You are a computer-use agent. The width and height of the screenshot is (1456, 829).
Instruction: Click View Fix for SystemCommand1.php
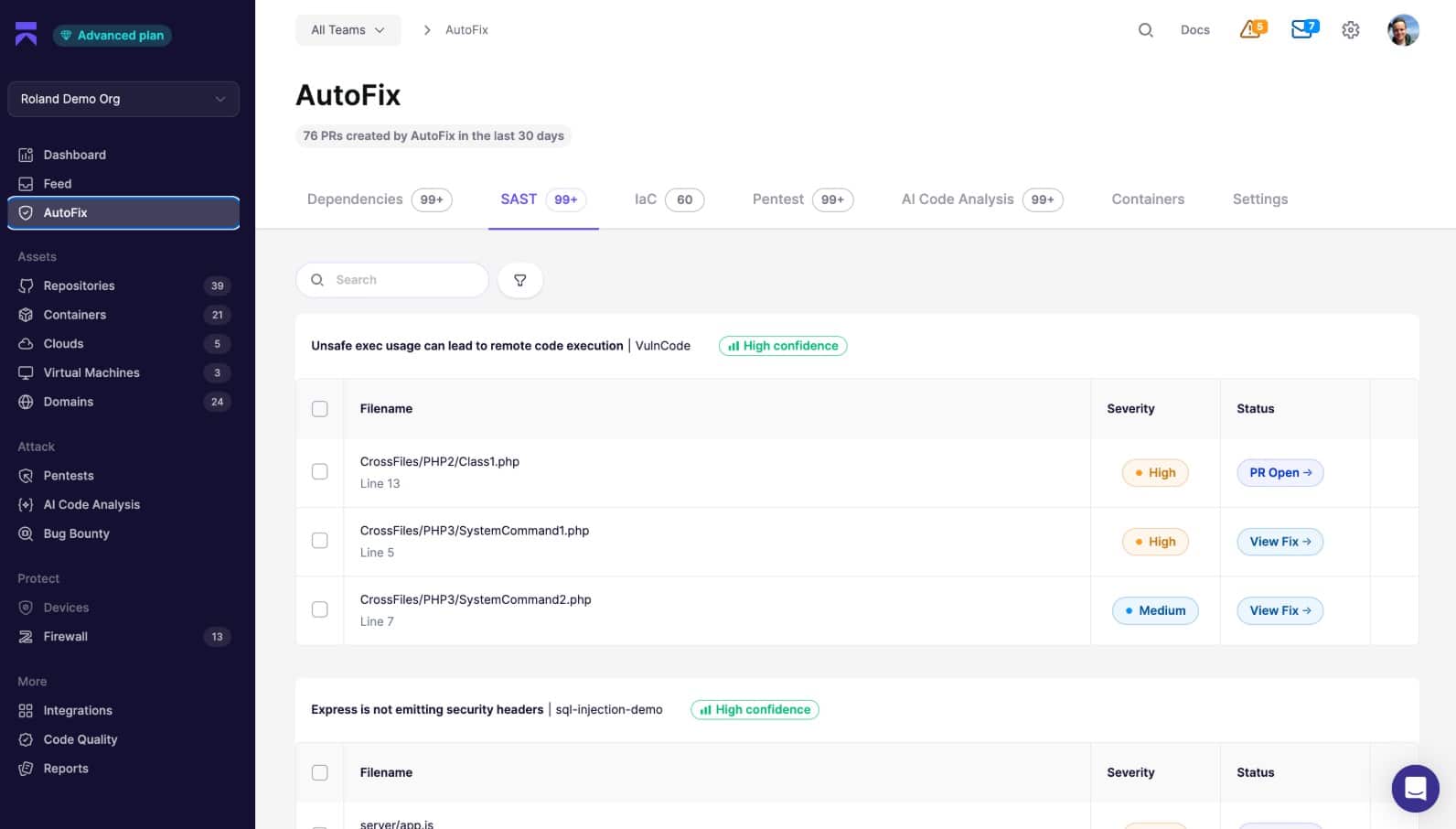click(x=1280, y=542)
